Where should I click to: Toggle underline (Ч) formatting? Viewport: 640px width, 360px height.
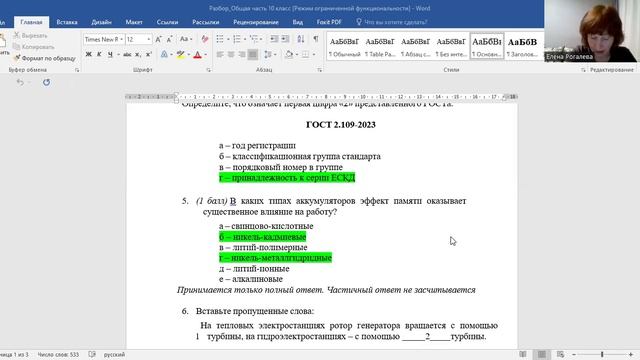click(x=110, y=54)
